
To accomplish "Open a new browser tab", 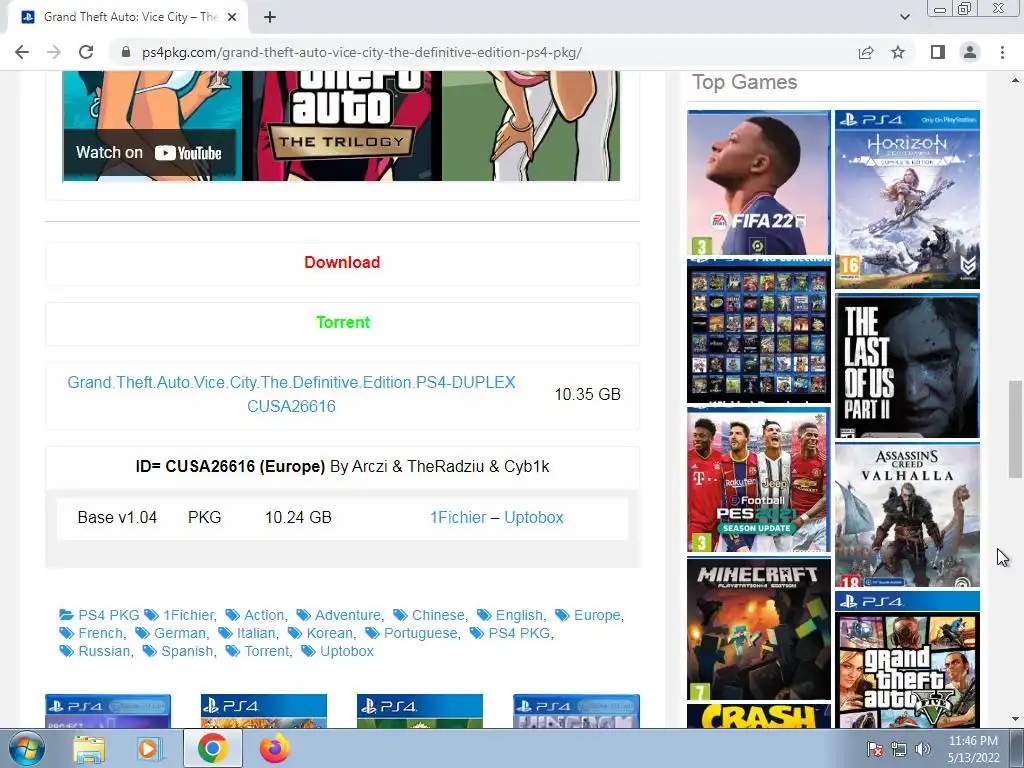I will (x=270, y=17).
